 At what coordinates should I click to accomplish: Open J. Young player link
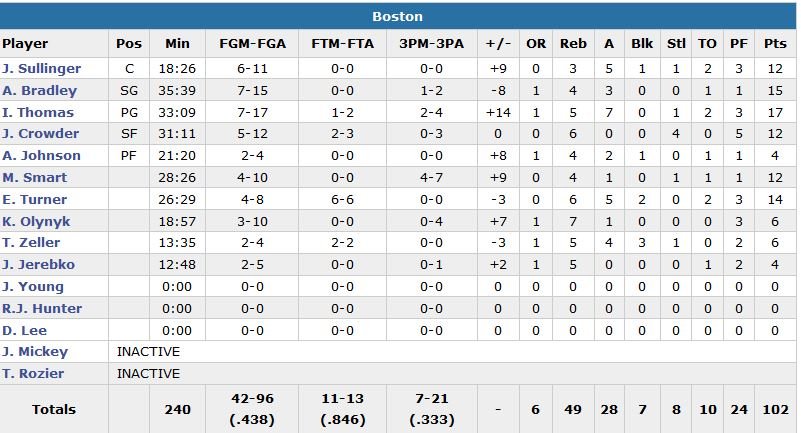tap(35, 287)
